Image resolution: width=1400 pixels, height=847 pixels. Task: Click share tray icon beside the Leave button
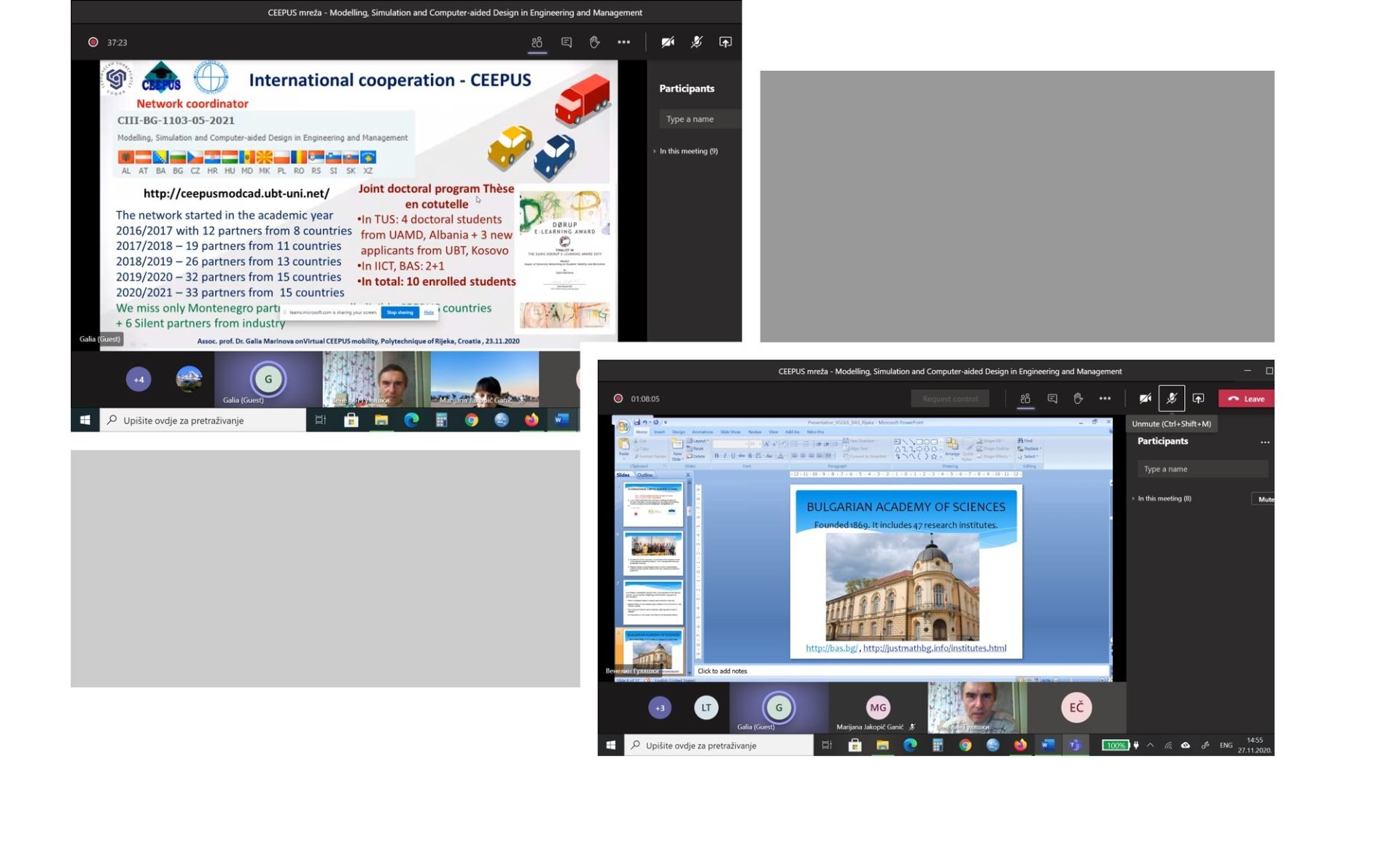[x=1198, y=399]
